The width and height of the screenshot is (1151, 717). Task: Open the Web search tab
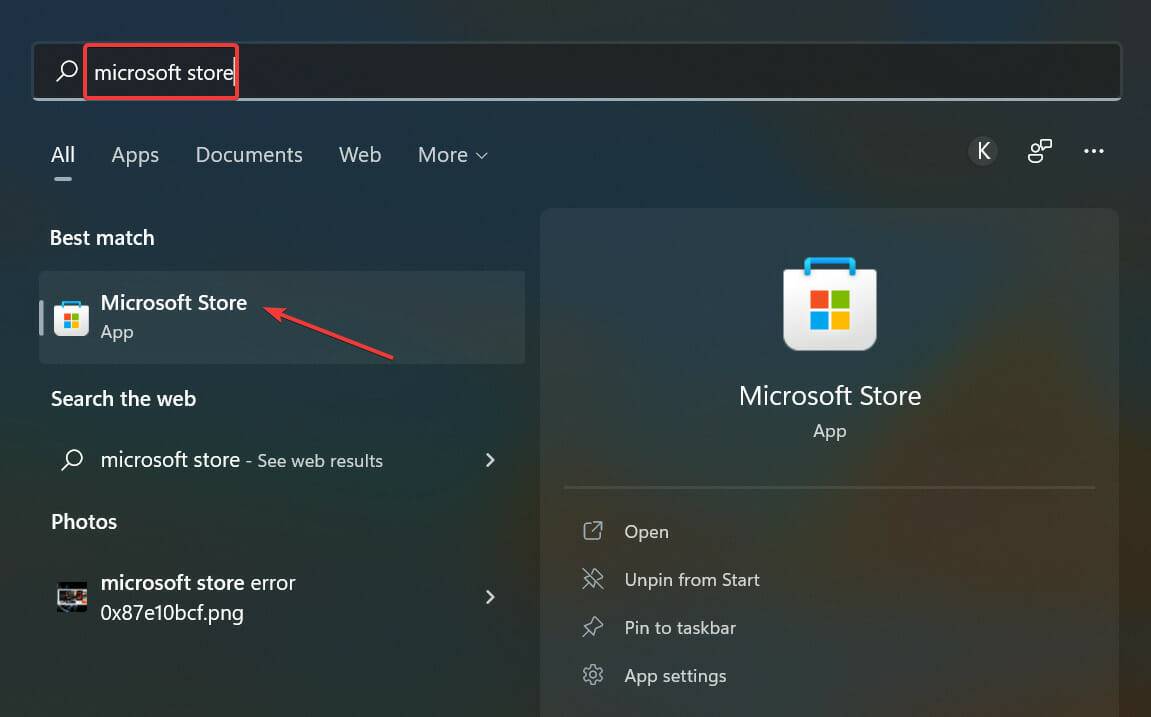click(360, 155)
